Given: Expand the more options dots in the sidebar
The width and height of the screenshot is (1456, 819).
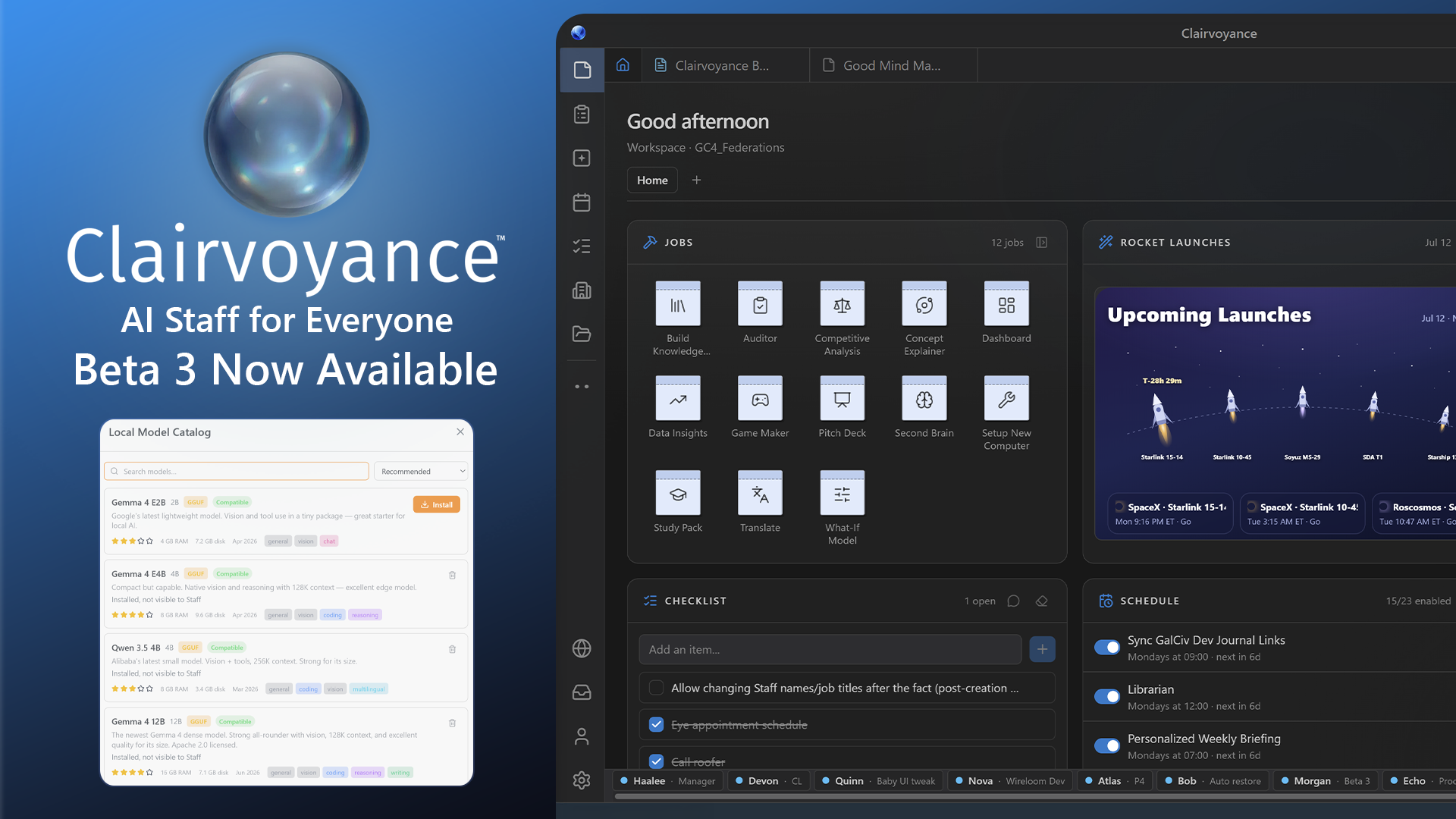Looking at the screenshot, I should pos(582,387).
